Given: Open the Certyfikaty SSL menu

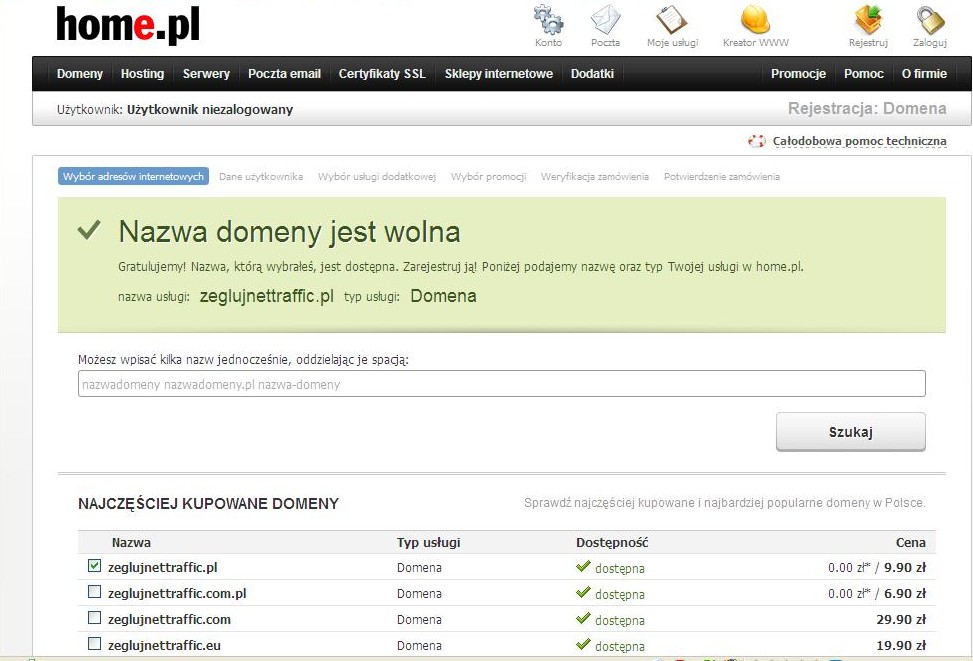Looking at the screenshot, I should pyautogui.click(x=382, y=73).
